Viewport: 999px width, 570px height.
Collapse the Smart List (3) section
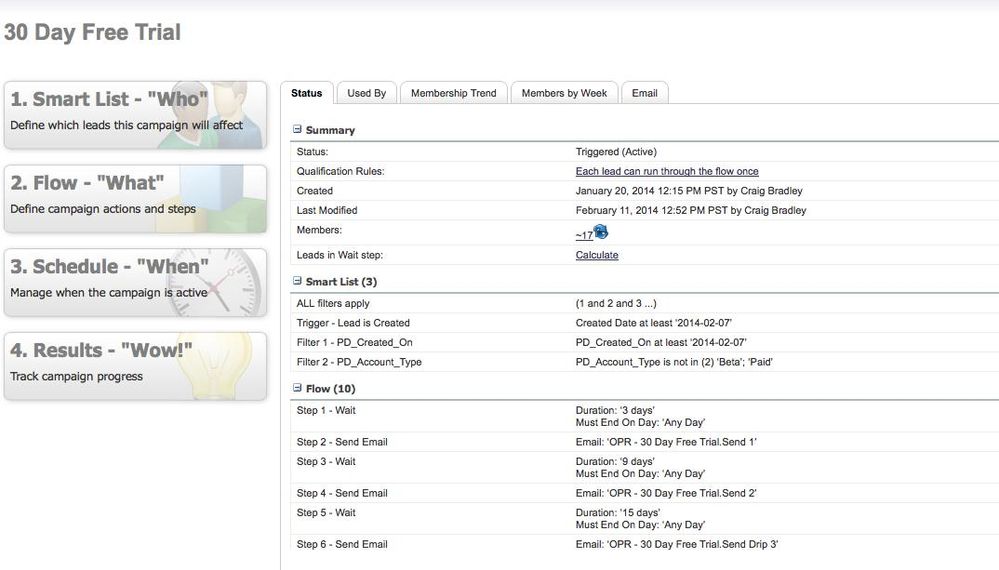coord(297,282)
